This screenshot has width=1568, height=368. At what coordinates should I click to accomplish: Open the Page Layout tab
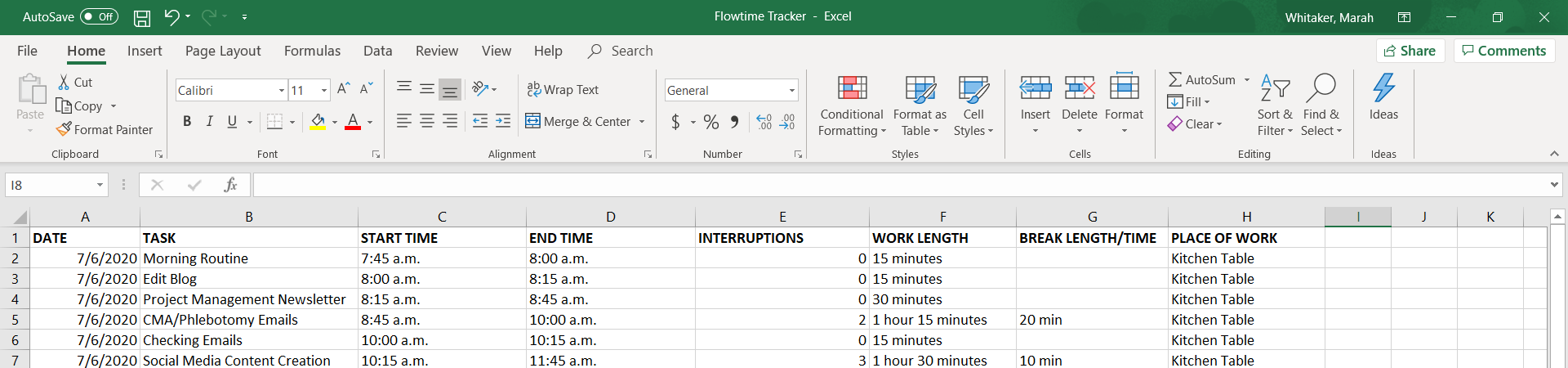click(x=223, y=51)
